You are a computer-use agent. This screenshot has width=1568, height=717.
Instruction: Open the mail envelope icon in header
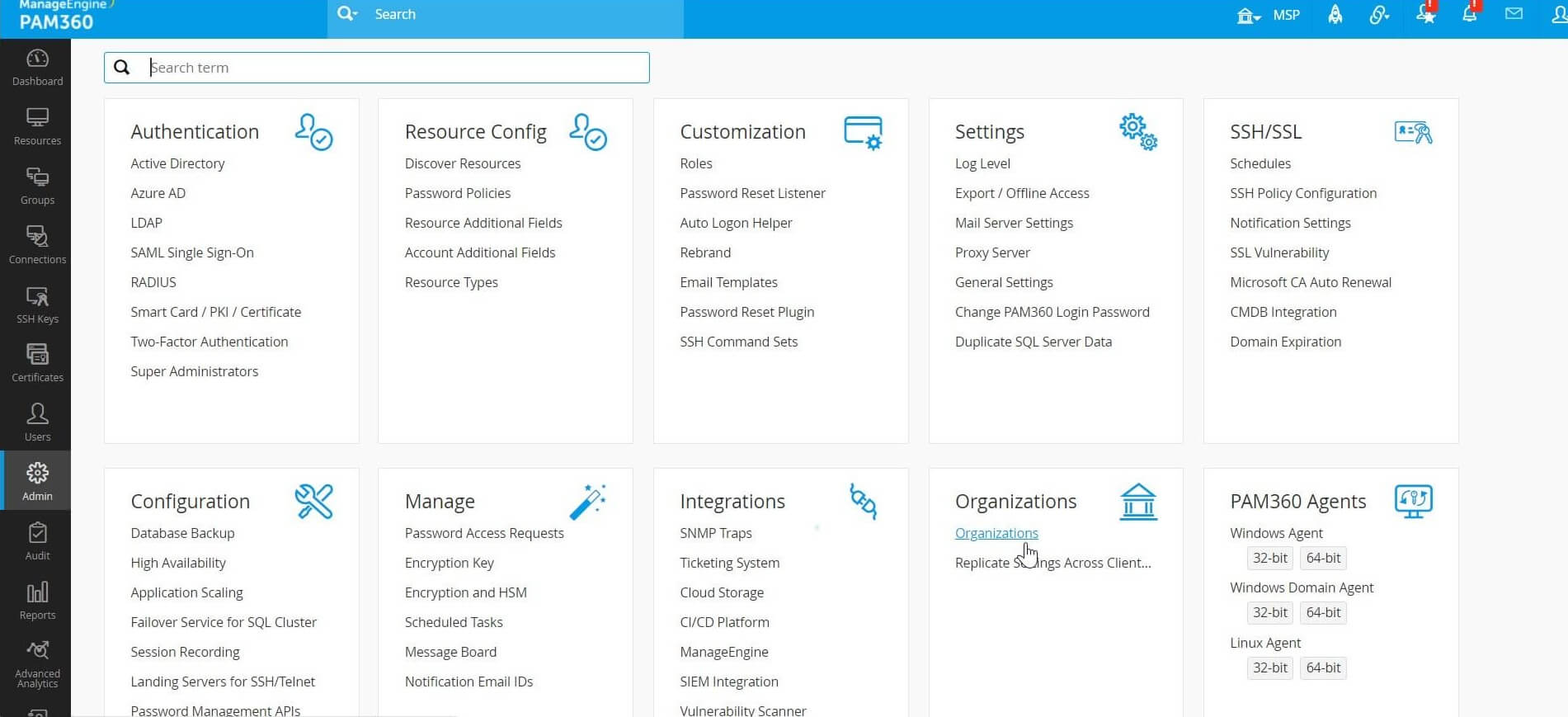click(1514, 14)
